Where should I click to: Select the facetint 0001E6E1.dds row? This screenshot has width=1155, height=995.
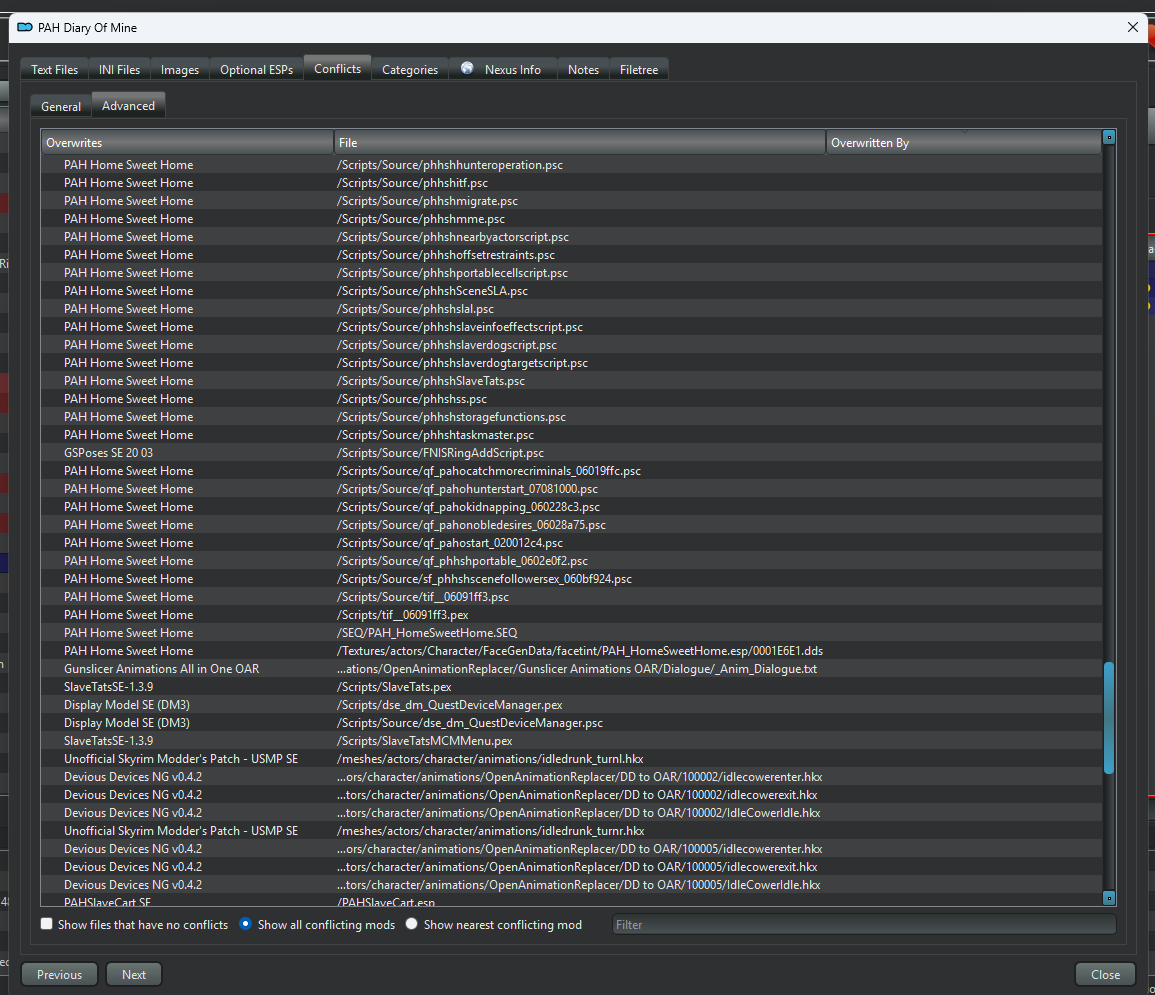572,651
